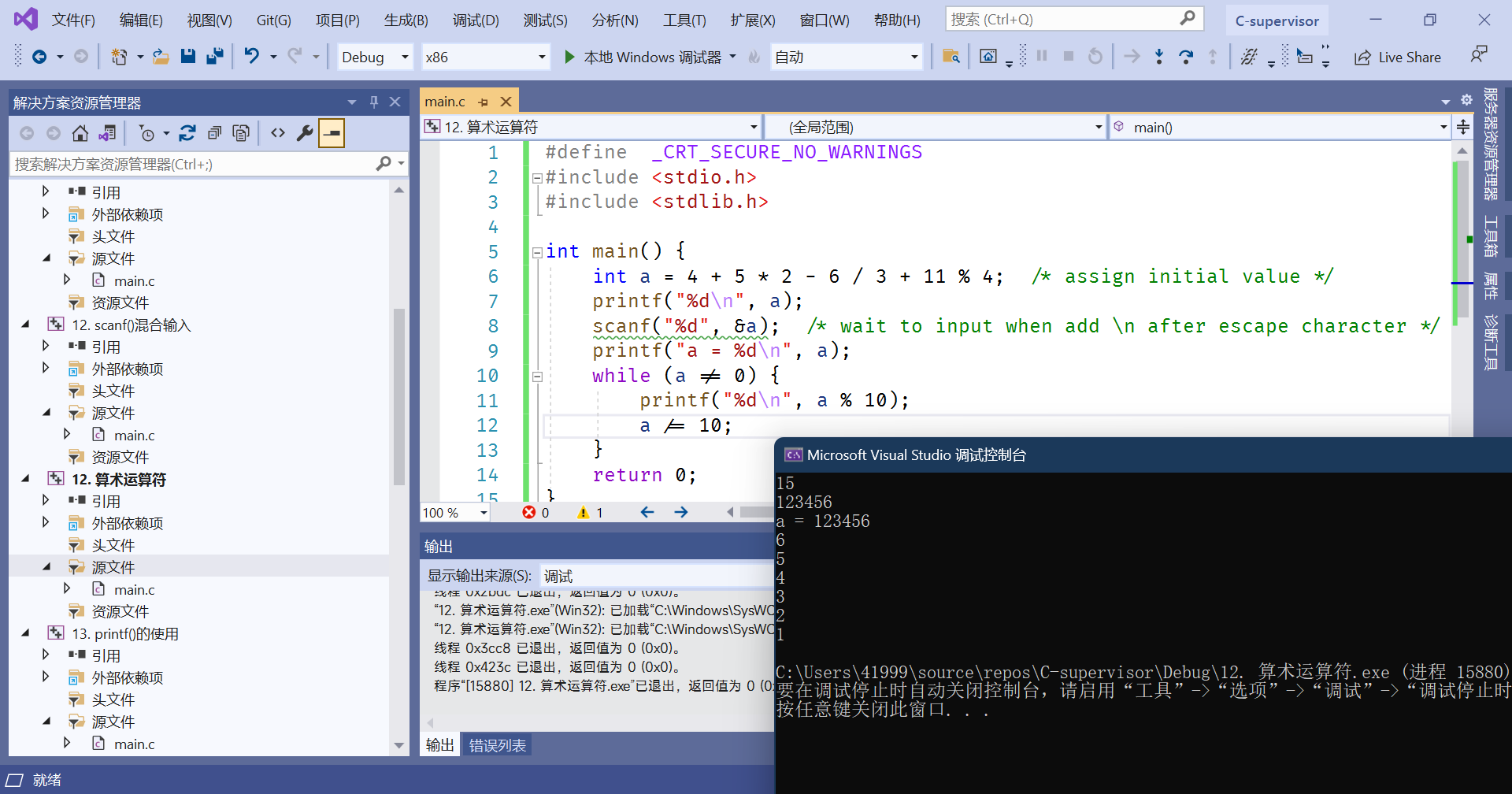The image size is (1512, 794).
Task: Collapse the '12. 算术运算符' project node
Action: (x=26, y=479)
